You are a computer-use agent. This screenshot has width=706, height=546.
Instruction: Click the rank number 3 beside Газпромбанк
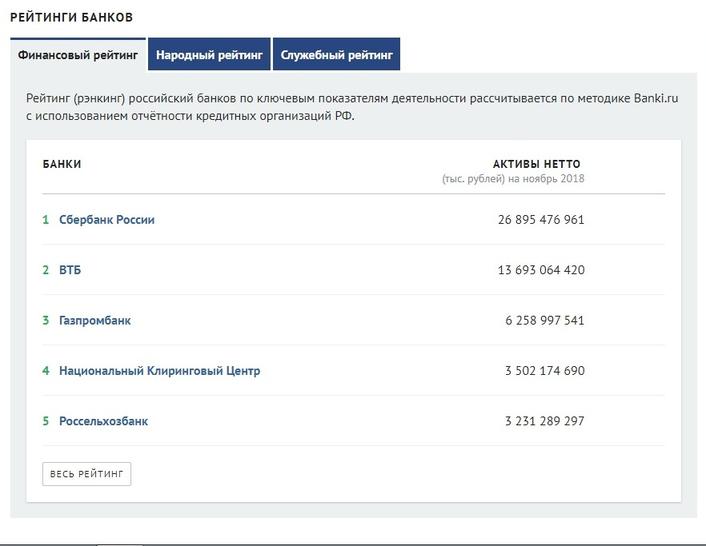45,320
